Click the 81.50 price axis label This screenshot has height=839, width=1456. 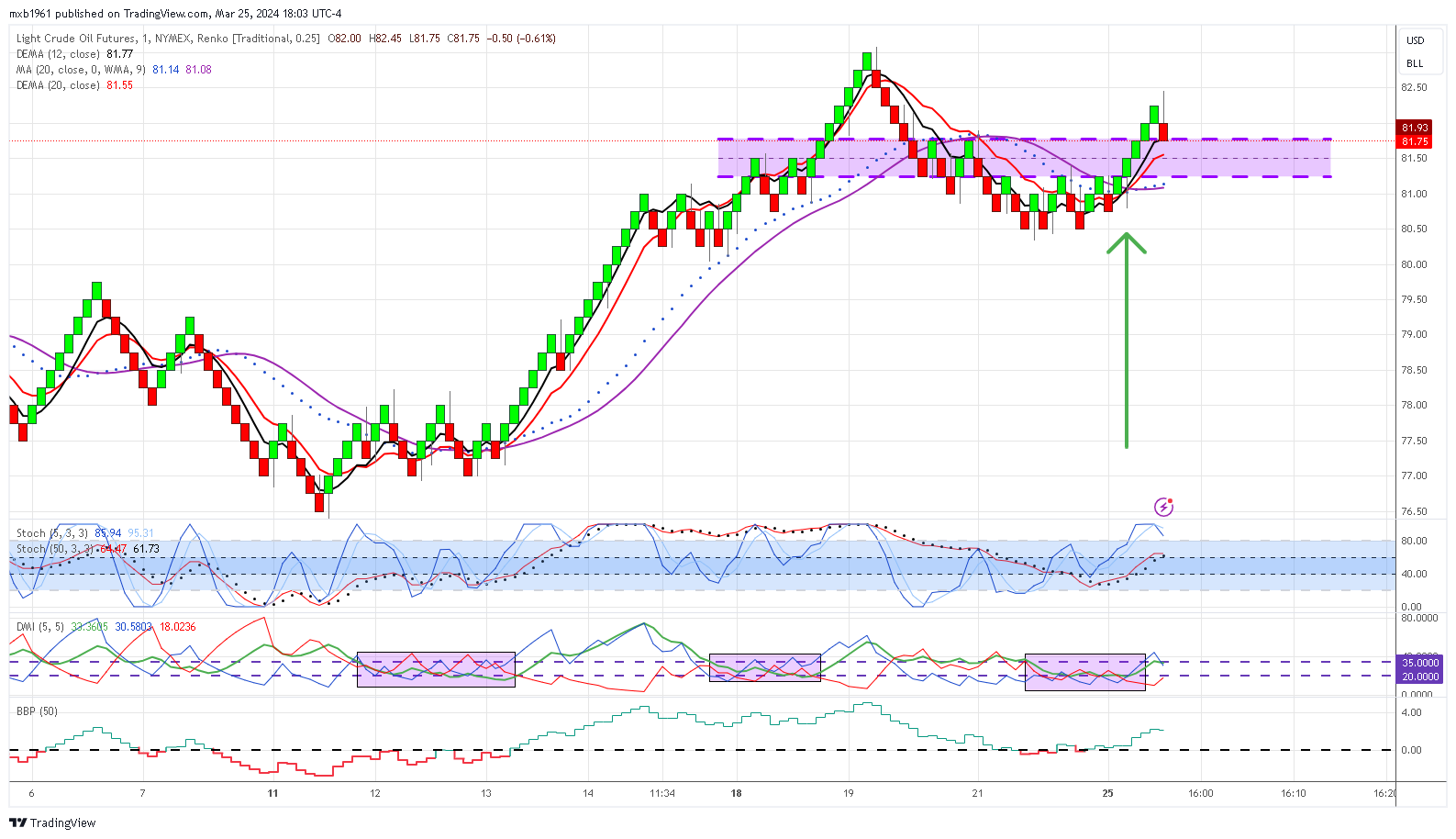tap(1414, 159)
